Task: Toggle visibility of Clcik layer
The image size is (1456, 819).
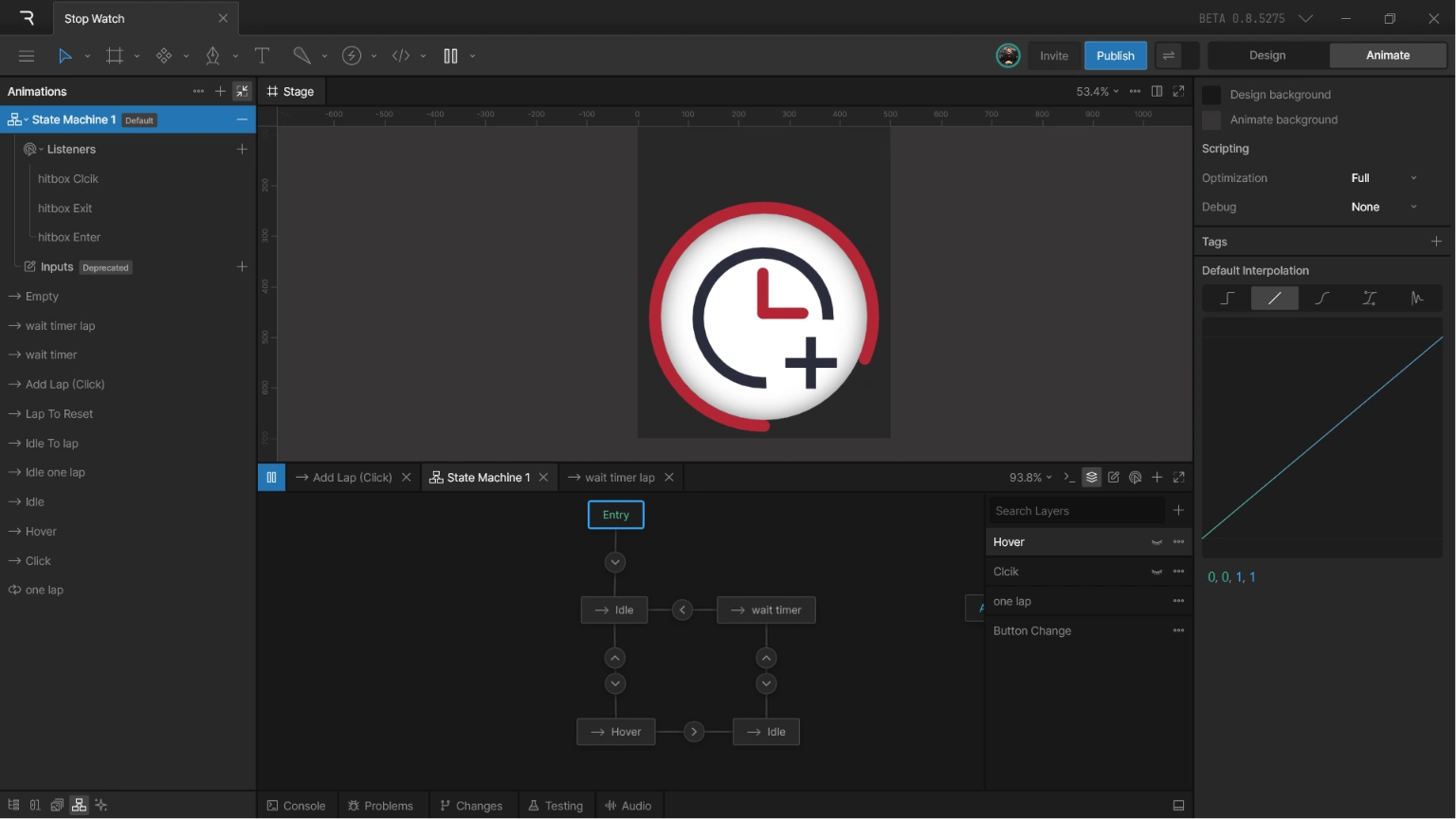Action: click(1156, 572)
